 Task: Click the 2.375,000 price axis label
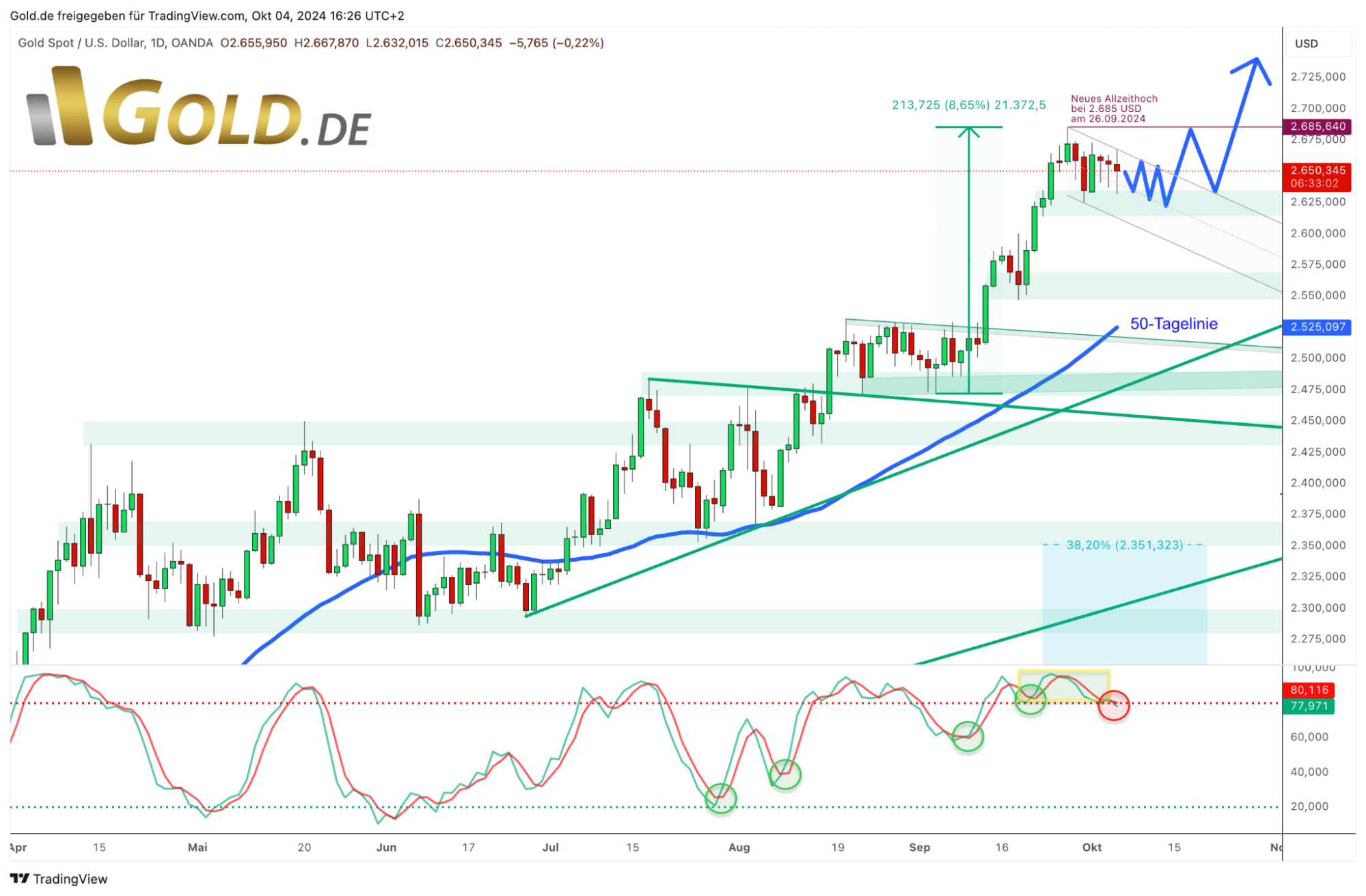(1317, 514)
